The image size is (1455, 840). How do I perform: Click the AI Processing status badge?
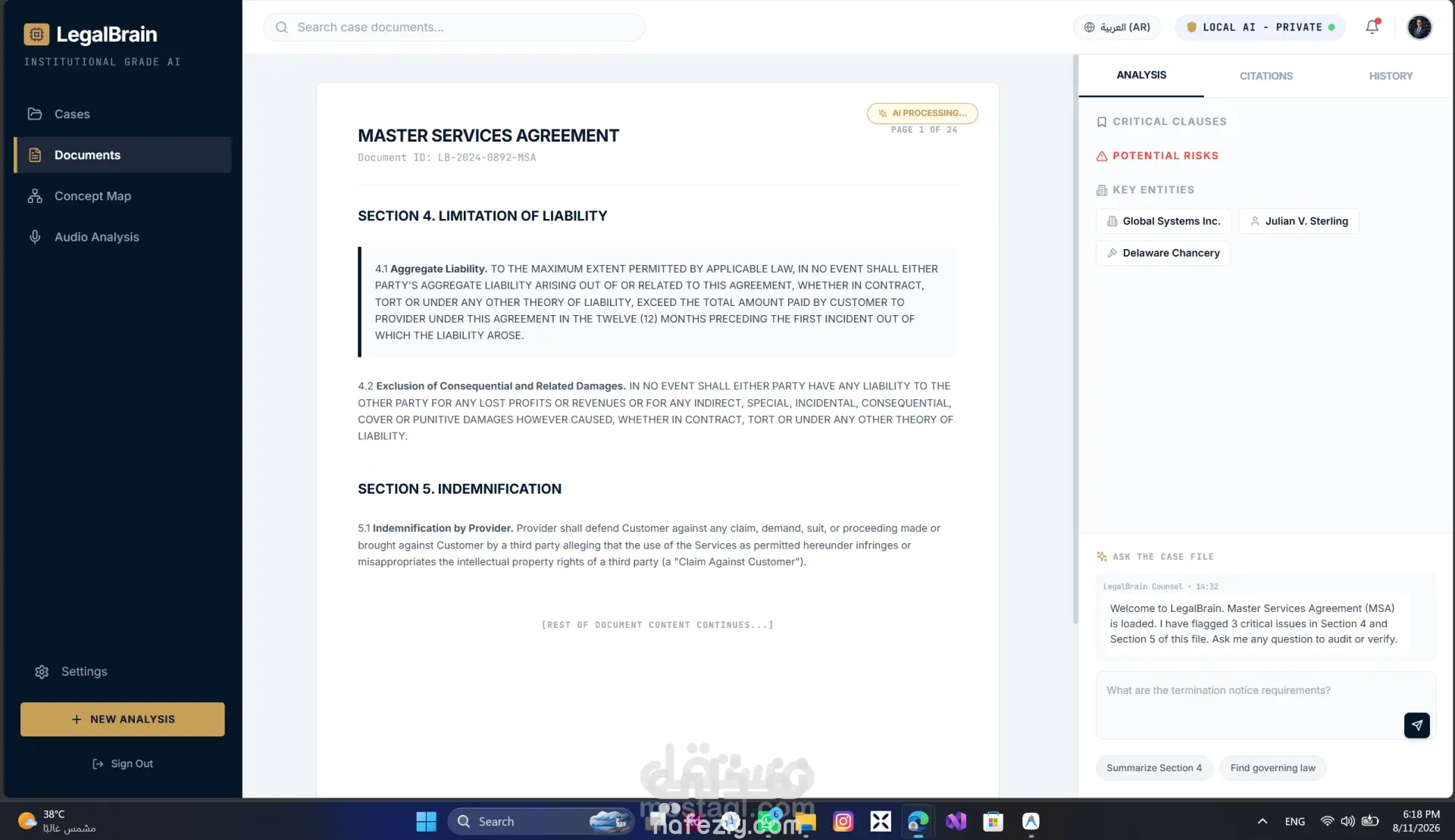[922, 113]
